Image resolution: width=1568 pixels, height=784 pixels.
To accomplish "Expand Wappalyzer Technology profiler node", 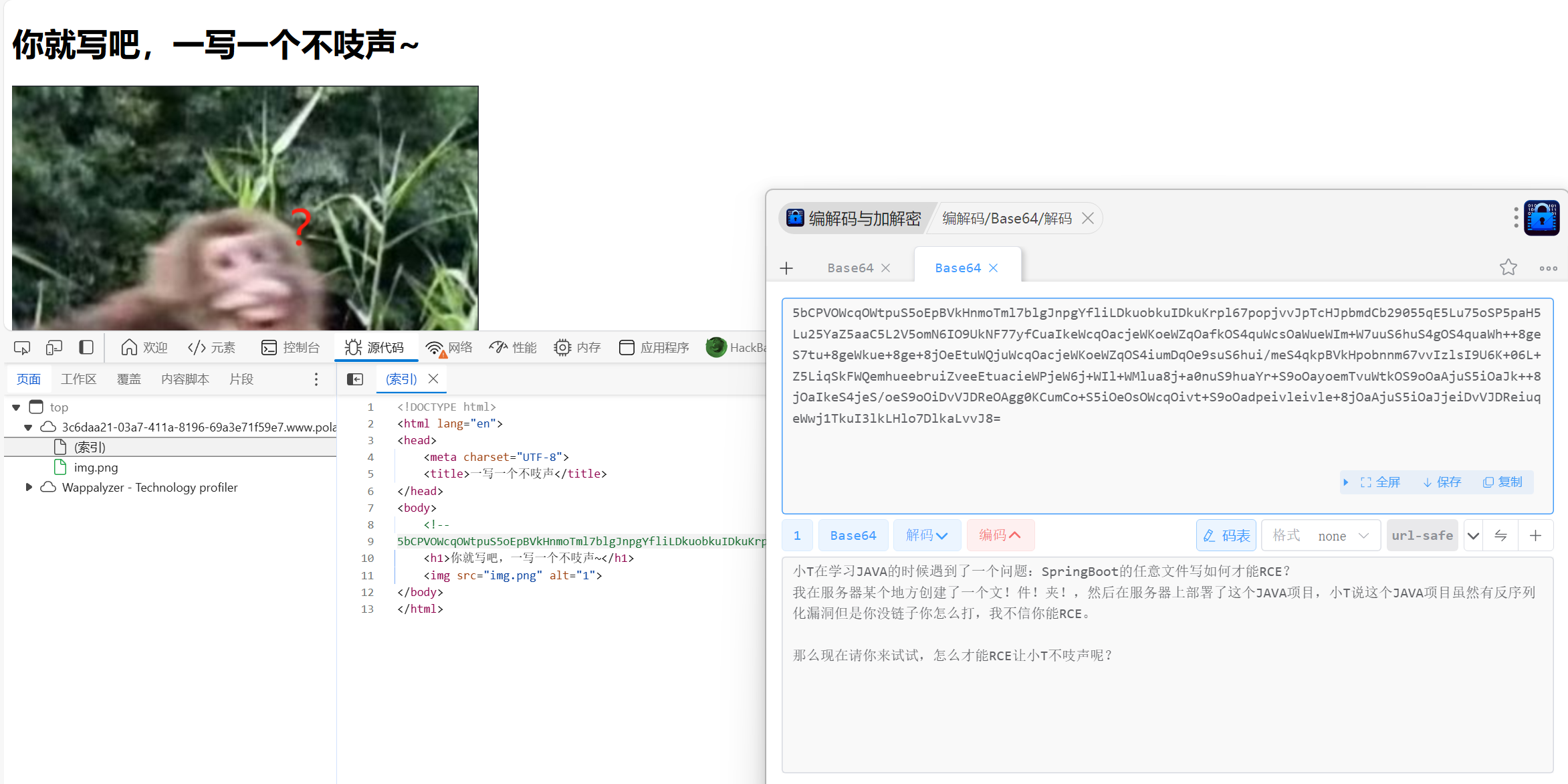I will pos(28,487).
